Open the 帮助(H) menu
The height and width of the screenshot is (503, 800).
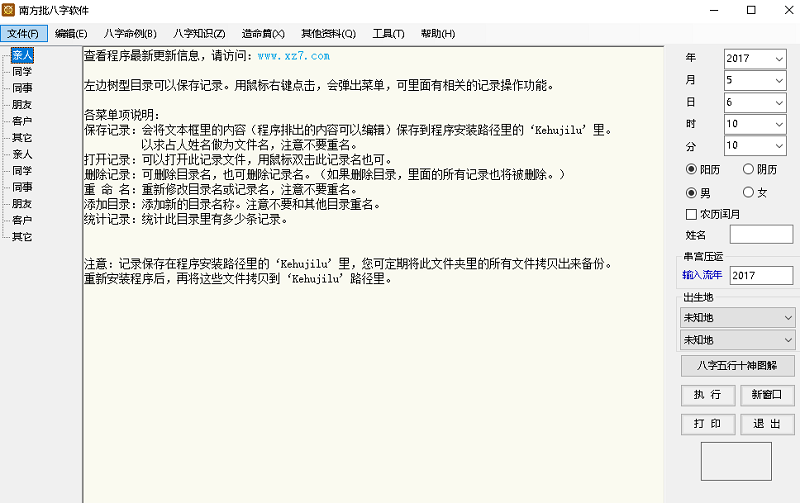[x=438, y=34]
